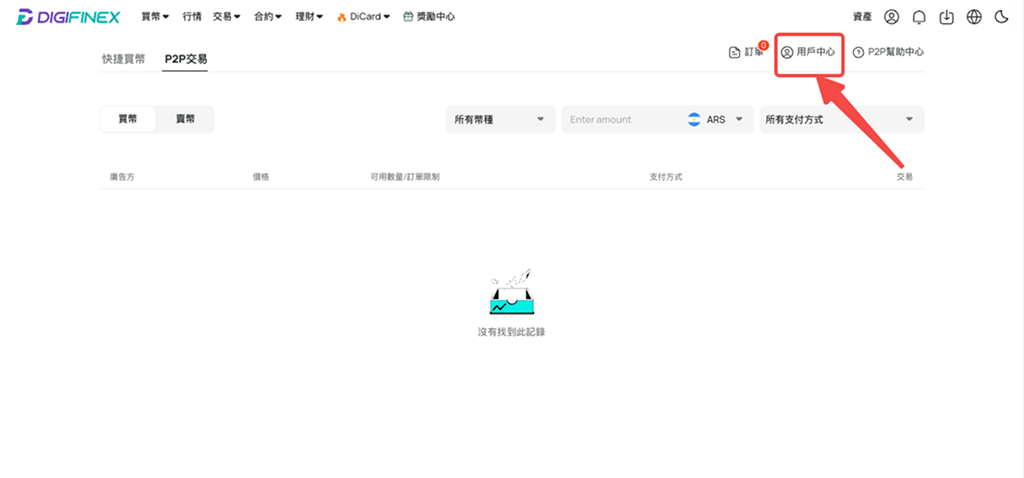1024x478 pixels.
Task: Expand the 合約 header menu
Action: pyautogui.click(x=268, y=17)
